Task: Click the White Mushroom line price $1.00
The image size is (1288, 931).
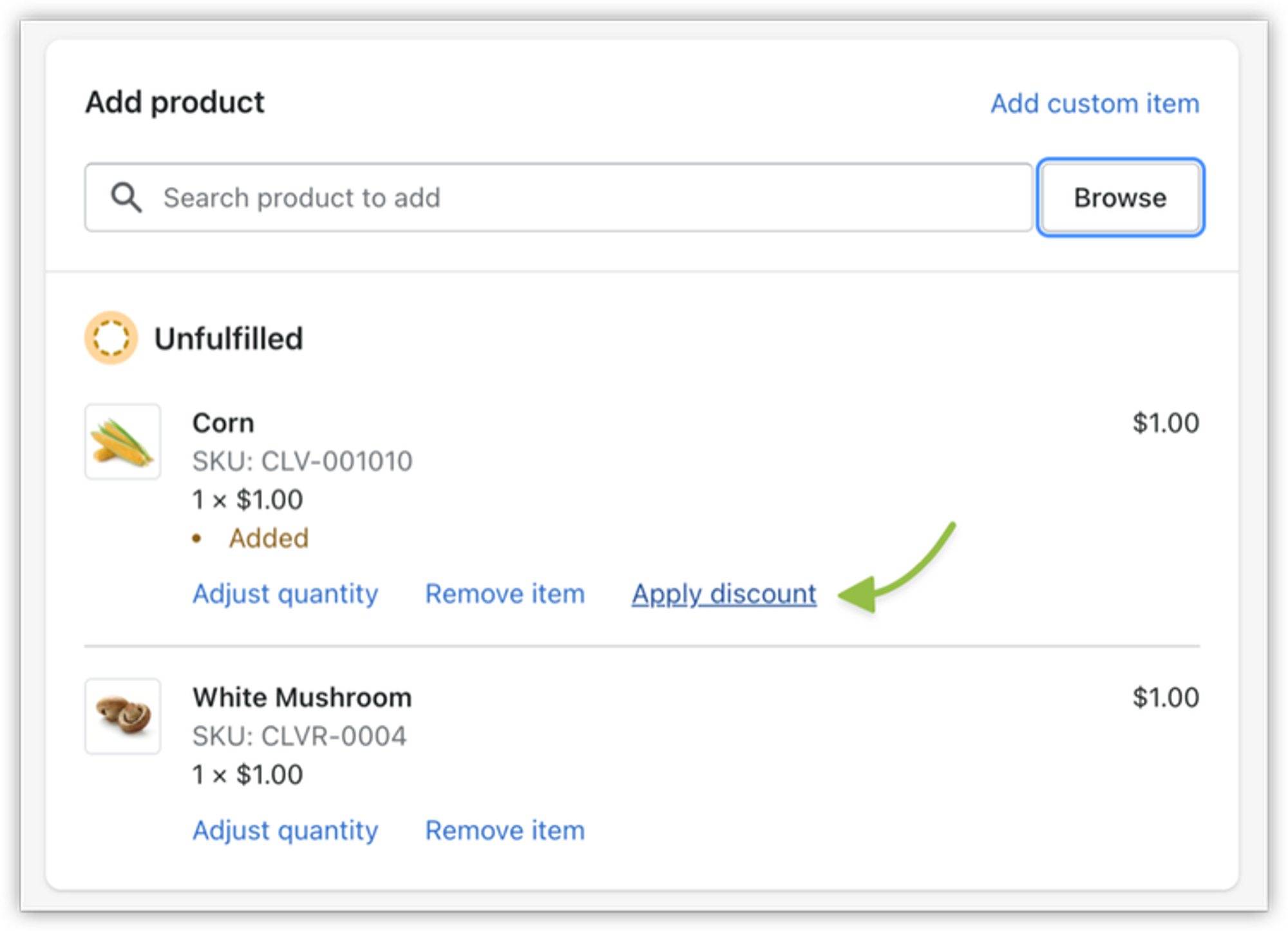Action: [1165, 698]
